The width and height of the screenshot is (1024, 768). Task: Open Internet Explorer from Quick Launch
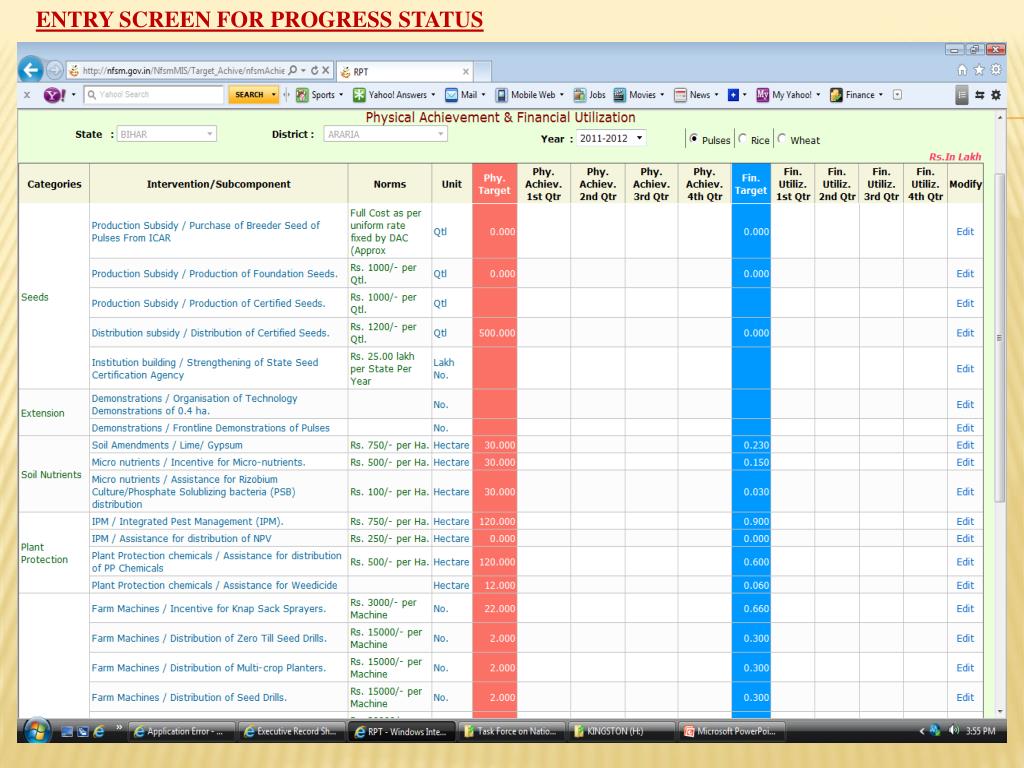[x=99, y=731]
